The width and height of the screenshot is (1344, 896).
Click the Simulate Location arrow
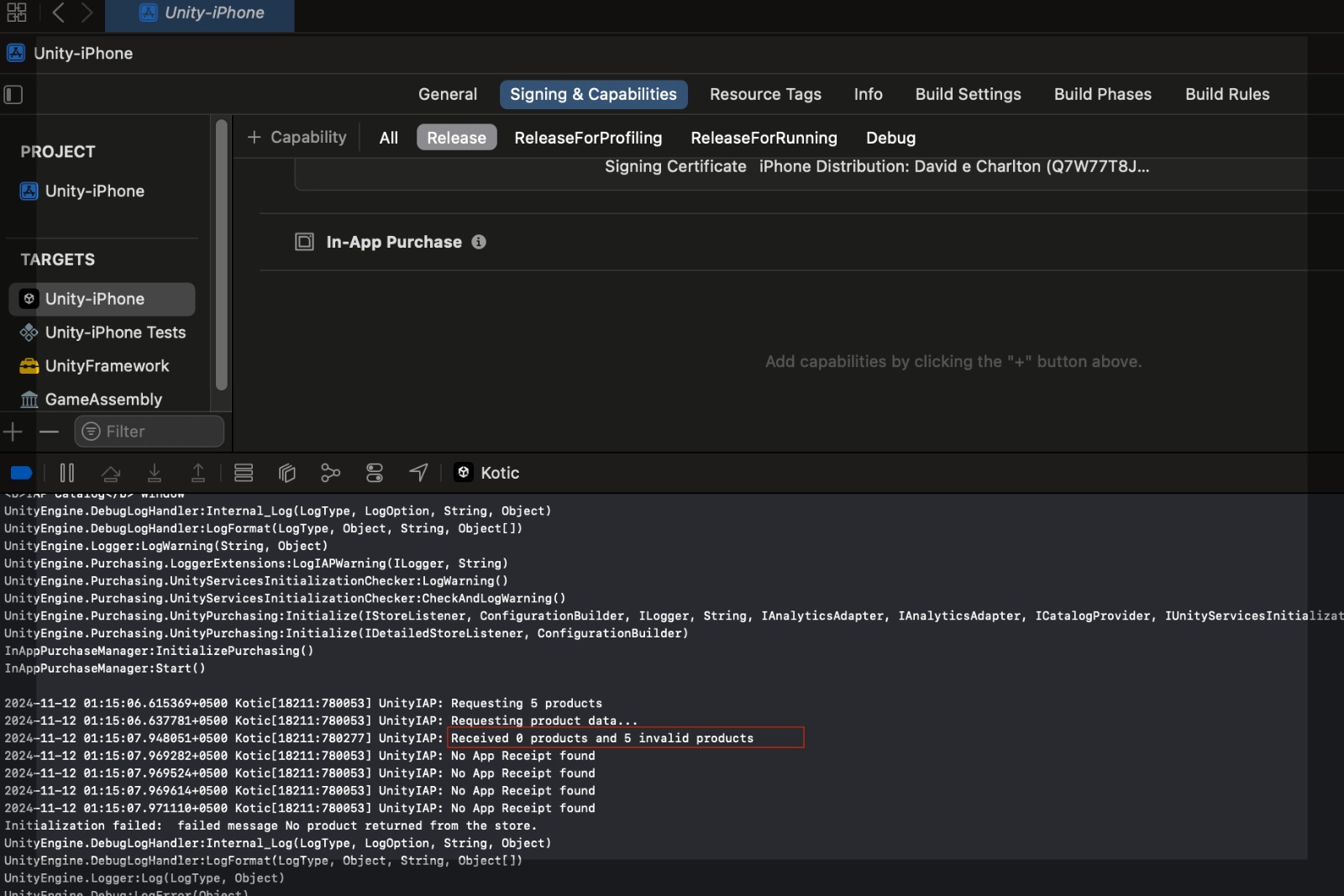click(x=418, y=473)
